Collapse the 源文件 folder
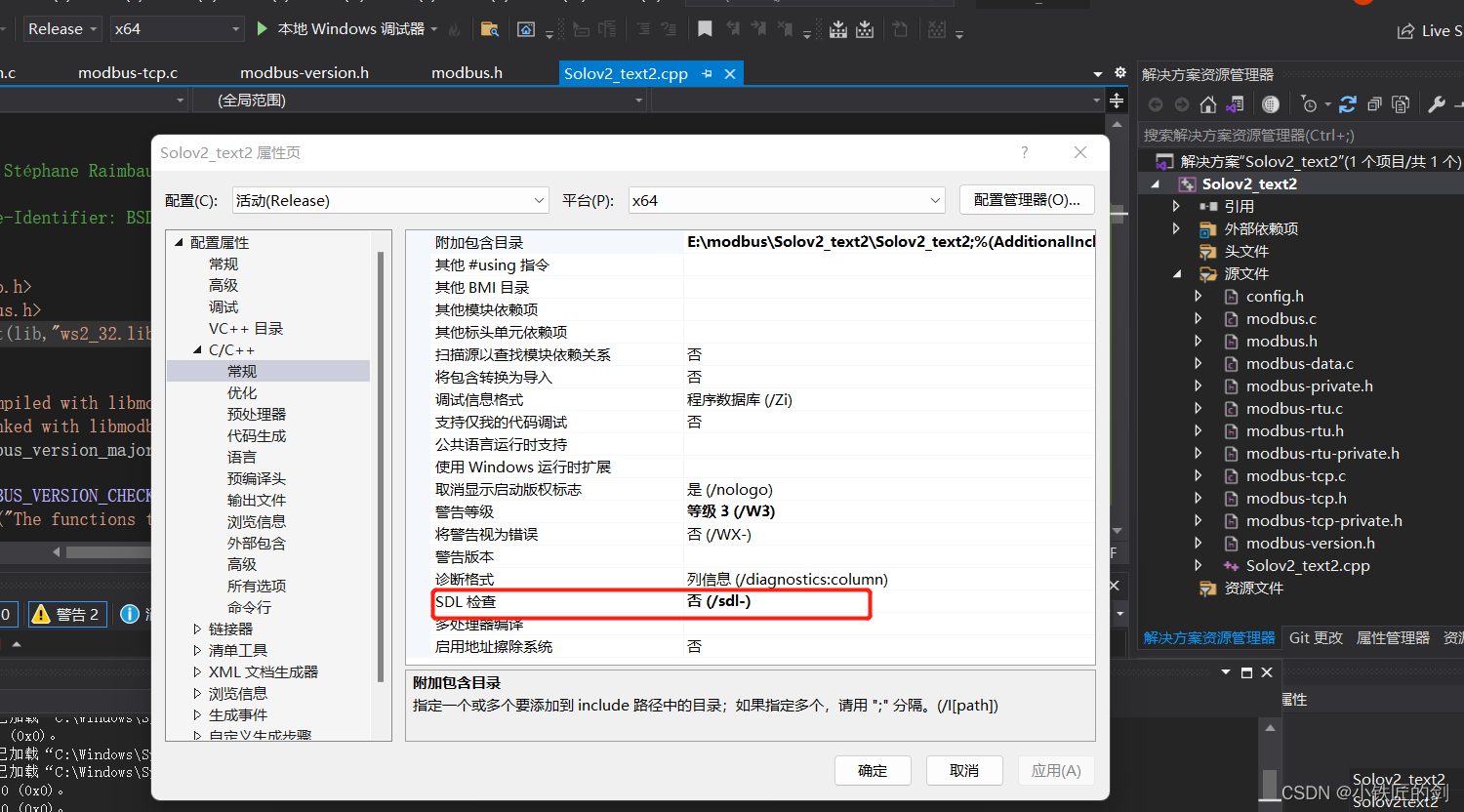Image resolution: width=1464 pixels, height=812 pixels. [x=1177, y=273]
